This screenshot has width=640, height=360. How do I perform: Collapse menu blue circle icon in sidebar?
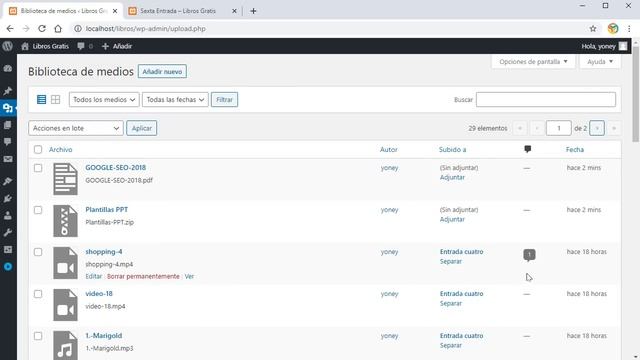[x=8, y=267]
